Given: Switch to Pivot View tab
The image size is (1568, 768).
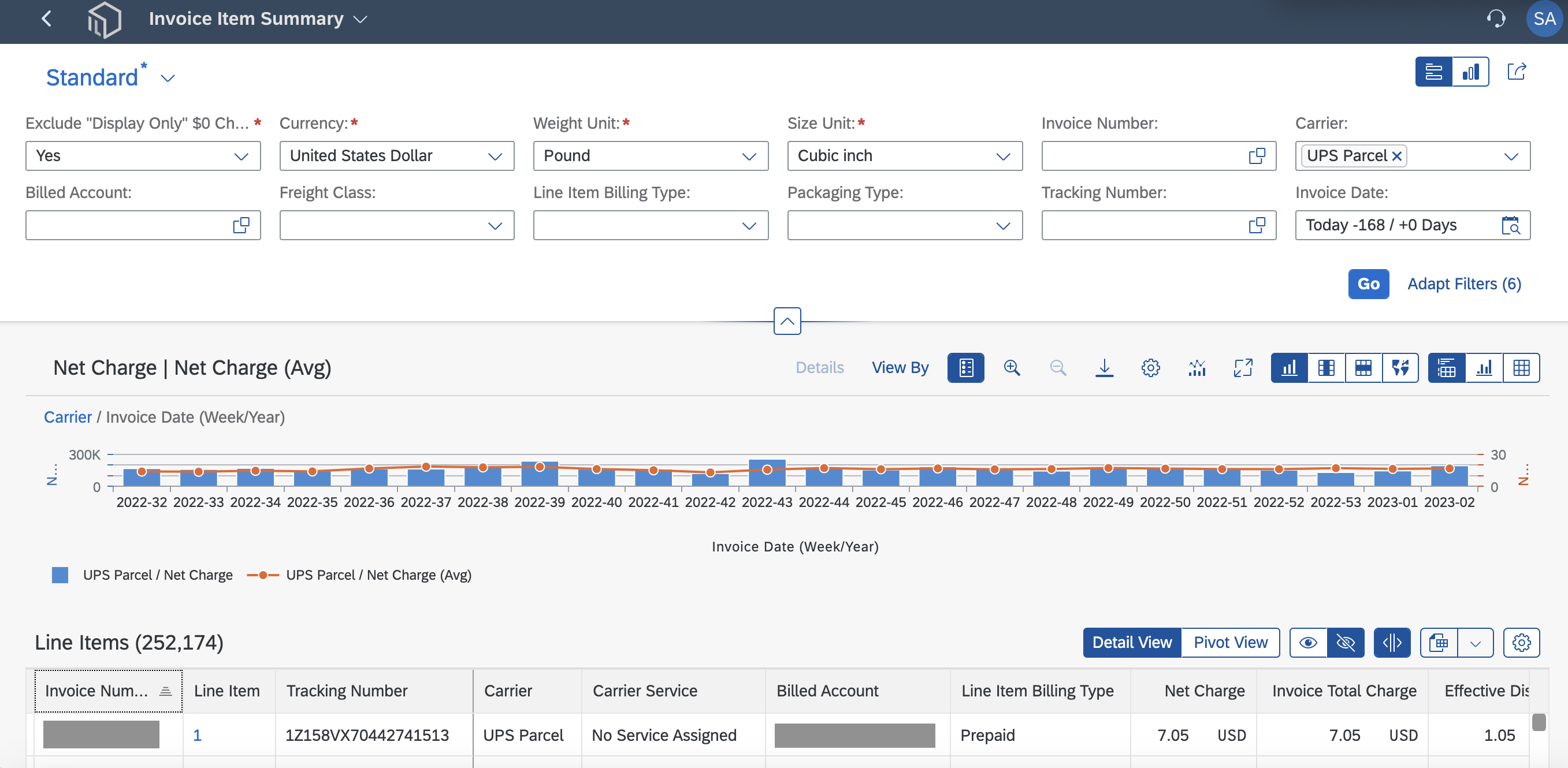Looking at the screenshot, I should pos(1230,643).
